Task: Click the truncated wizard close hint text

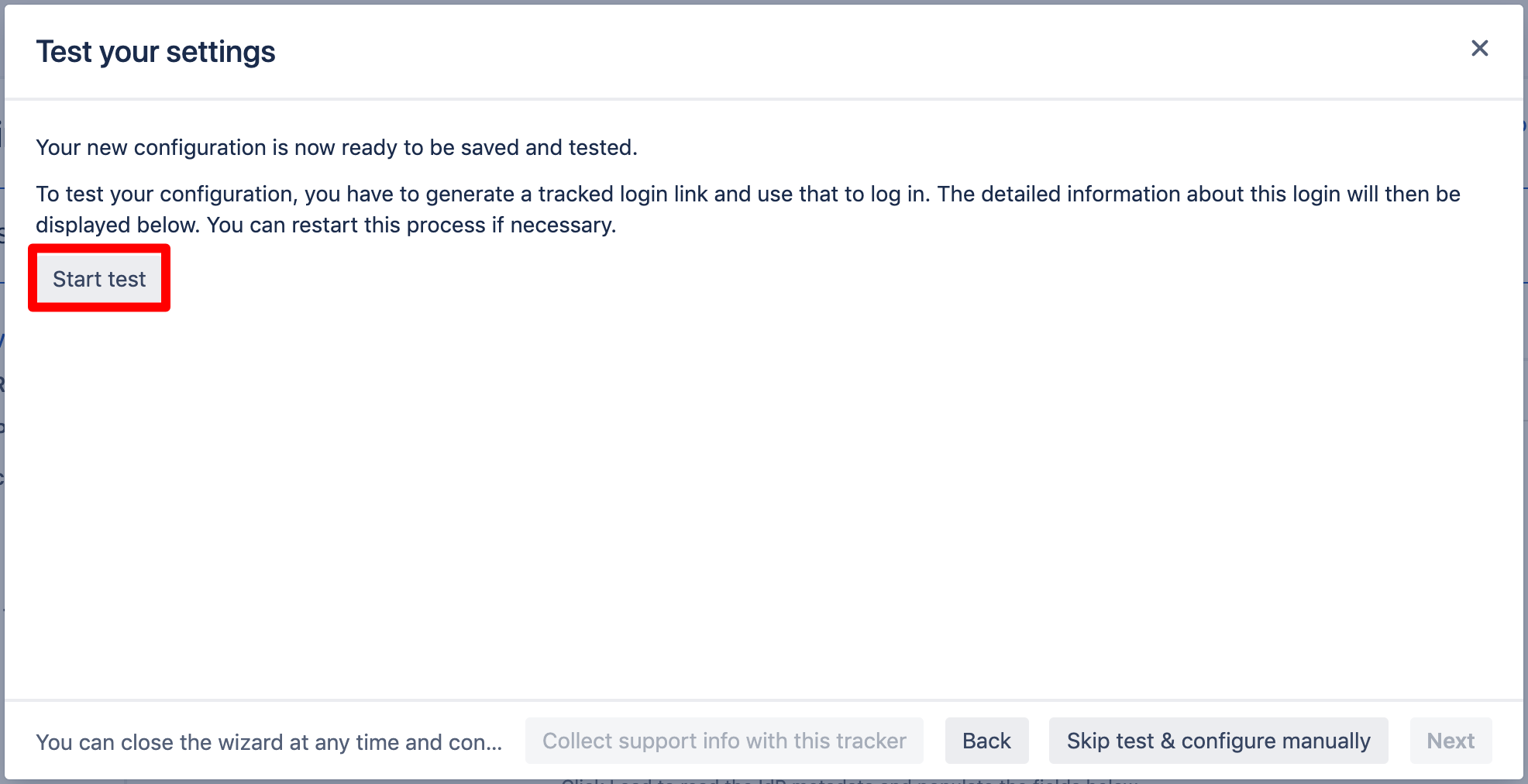Action: (x=269, y=742)
